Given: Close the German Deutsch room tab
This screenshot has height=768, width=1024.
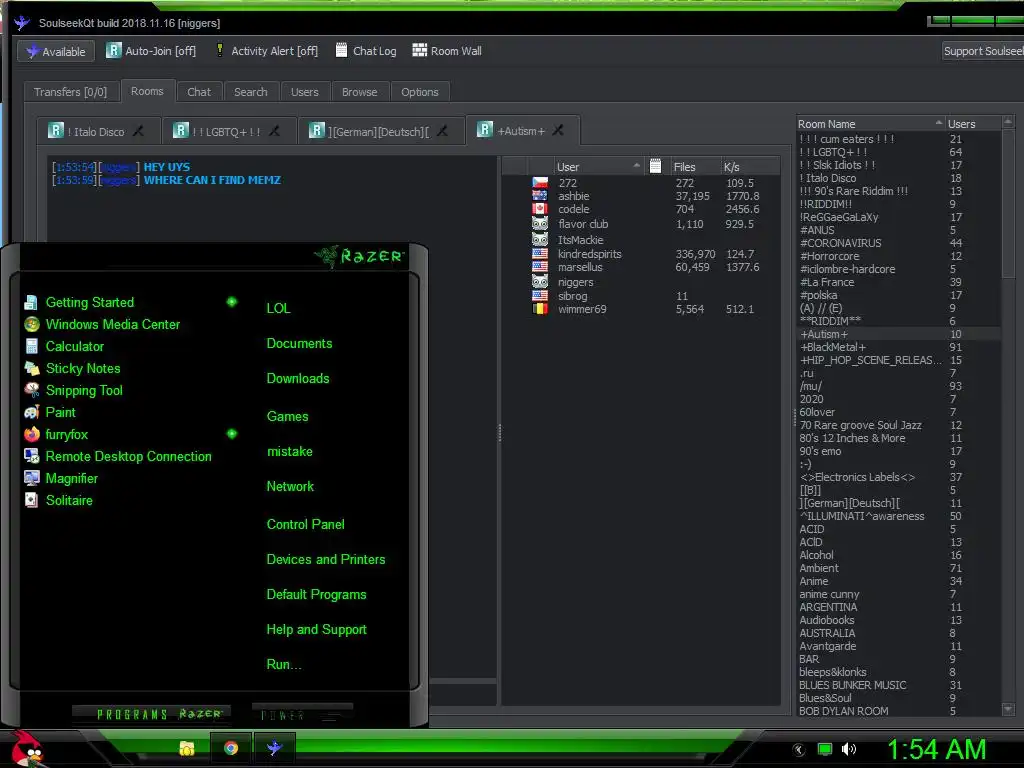Looking at the screenshot, I should (442, 131).
